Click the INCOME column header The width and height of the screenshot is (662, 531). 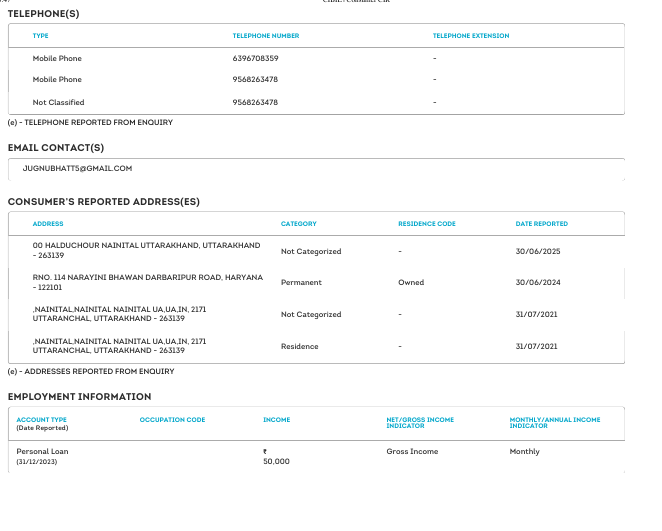tap(277, 420)
